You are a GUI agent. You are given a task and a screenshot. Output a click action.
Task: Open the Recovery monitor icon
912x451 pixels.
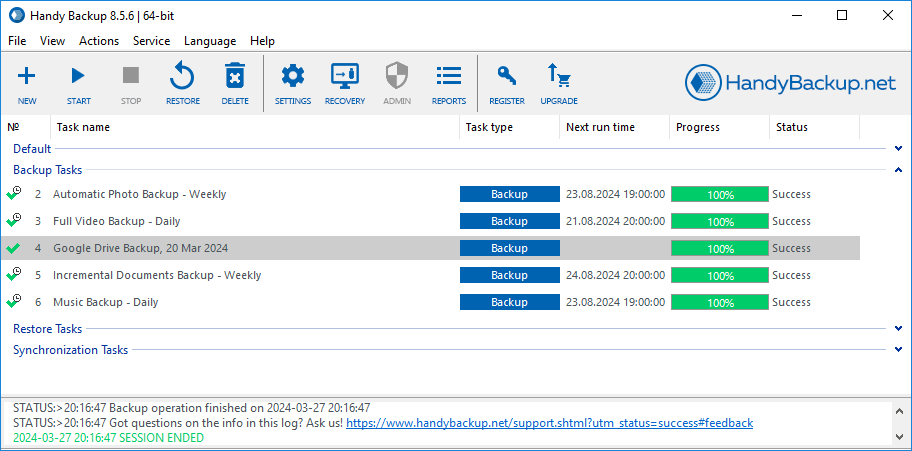point(344,77)
